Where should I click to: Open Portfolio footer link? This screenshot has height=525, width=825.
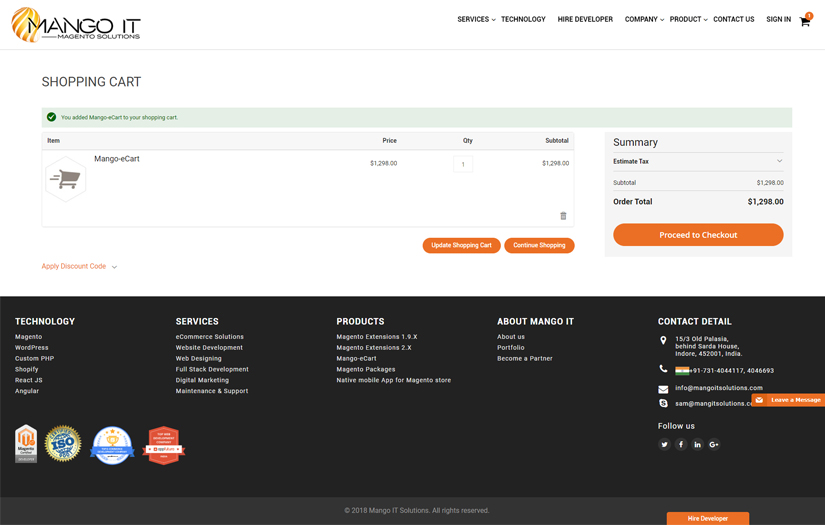point(511,348)
